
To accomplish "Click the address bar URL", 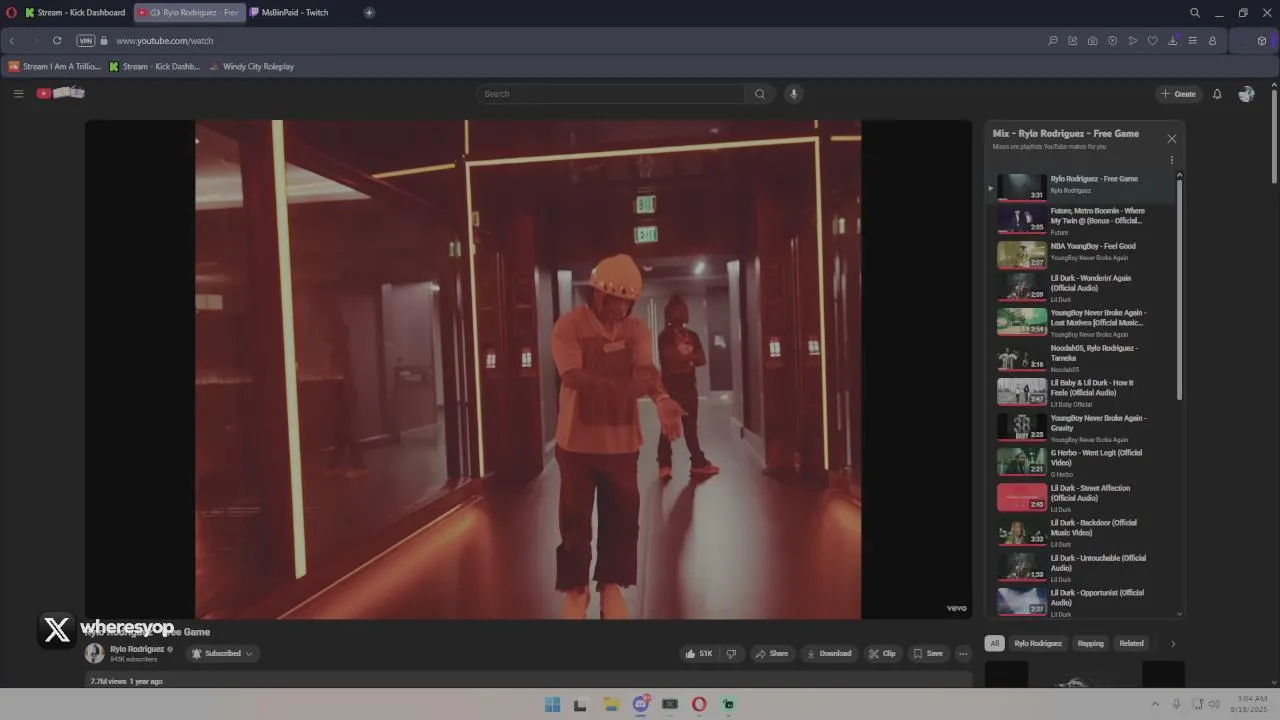I will (x=165, y=41).
